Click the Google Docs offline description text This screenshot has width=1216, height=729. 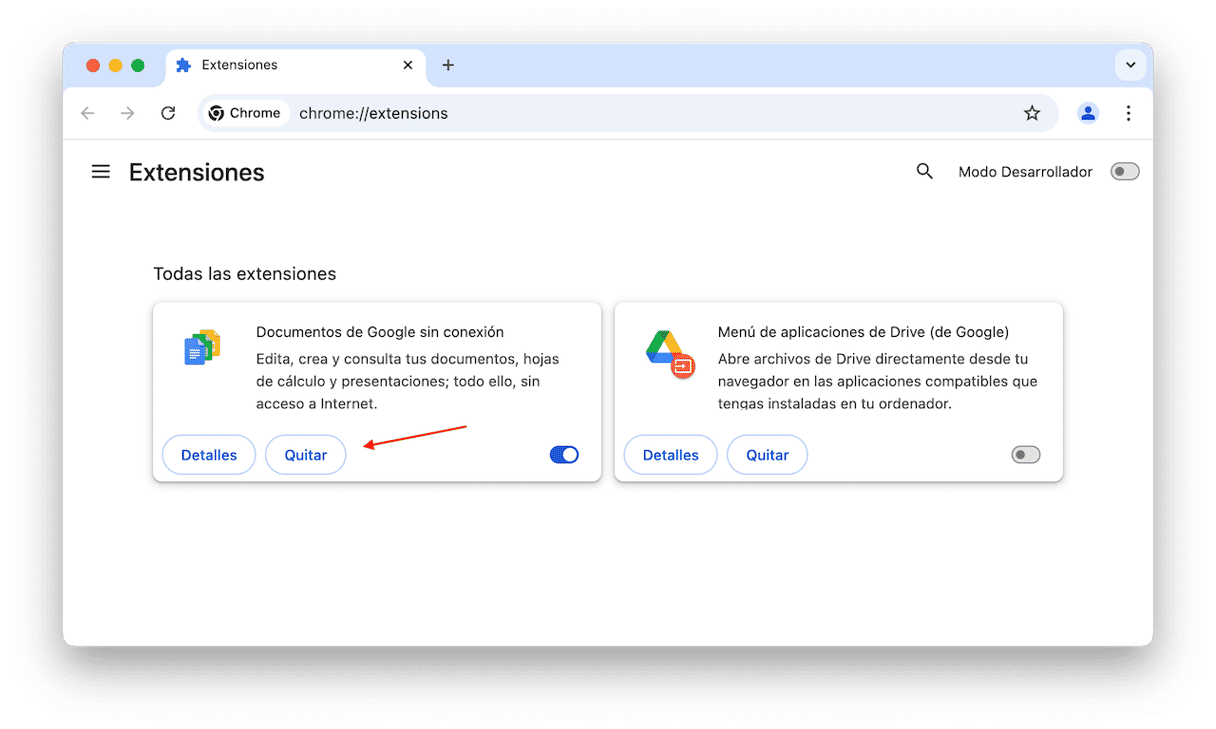(x=408, y=381)
